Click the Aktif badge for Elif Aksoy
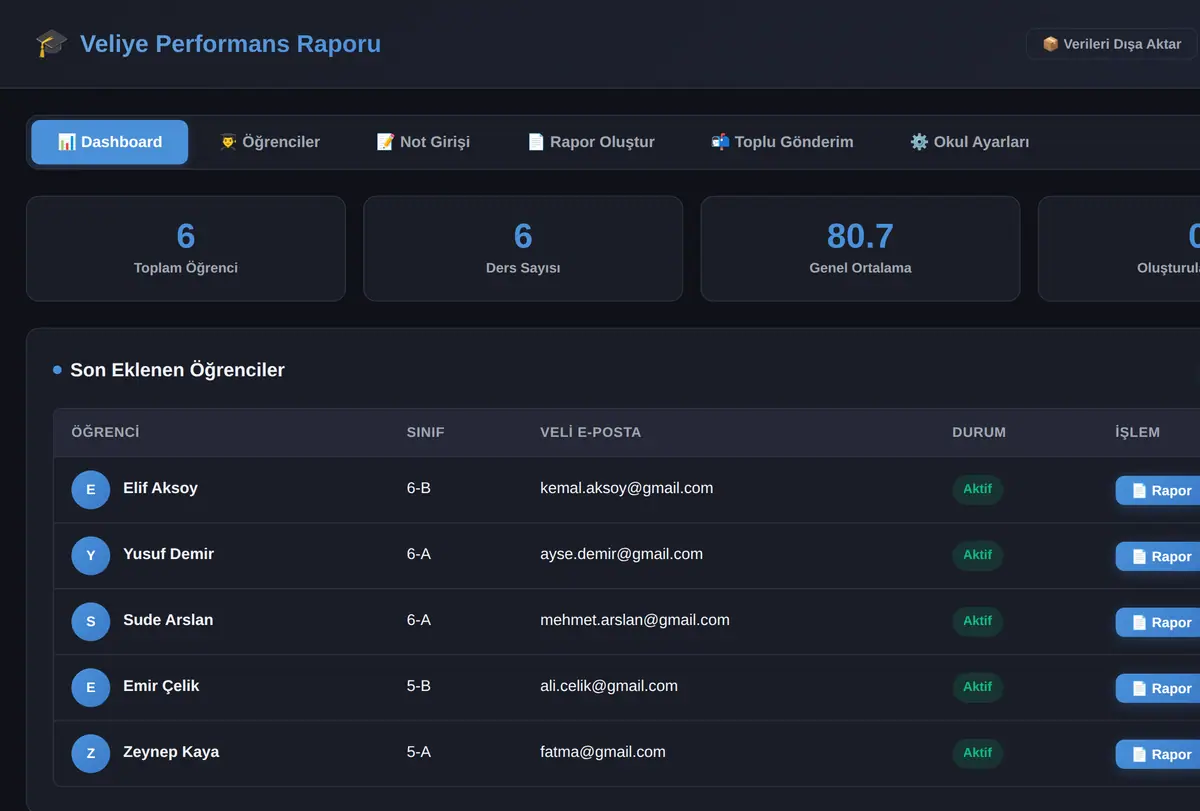The image size is (1200, 811). (977, 490)
